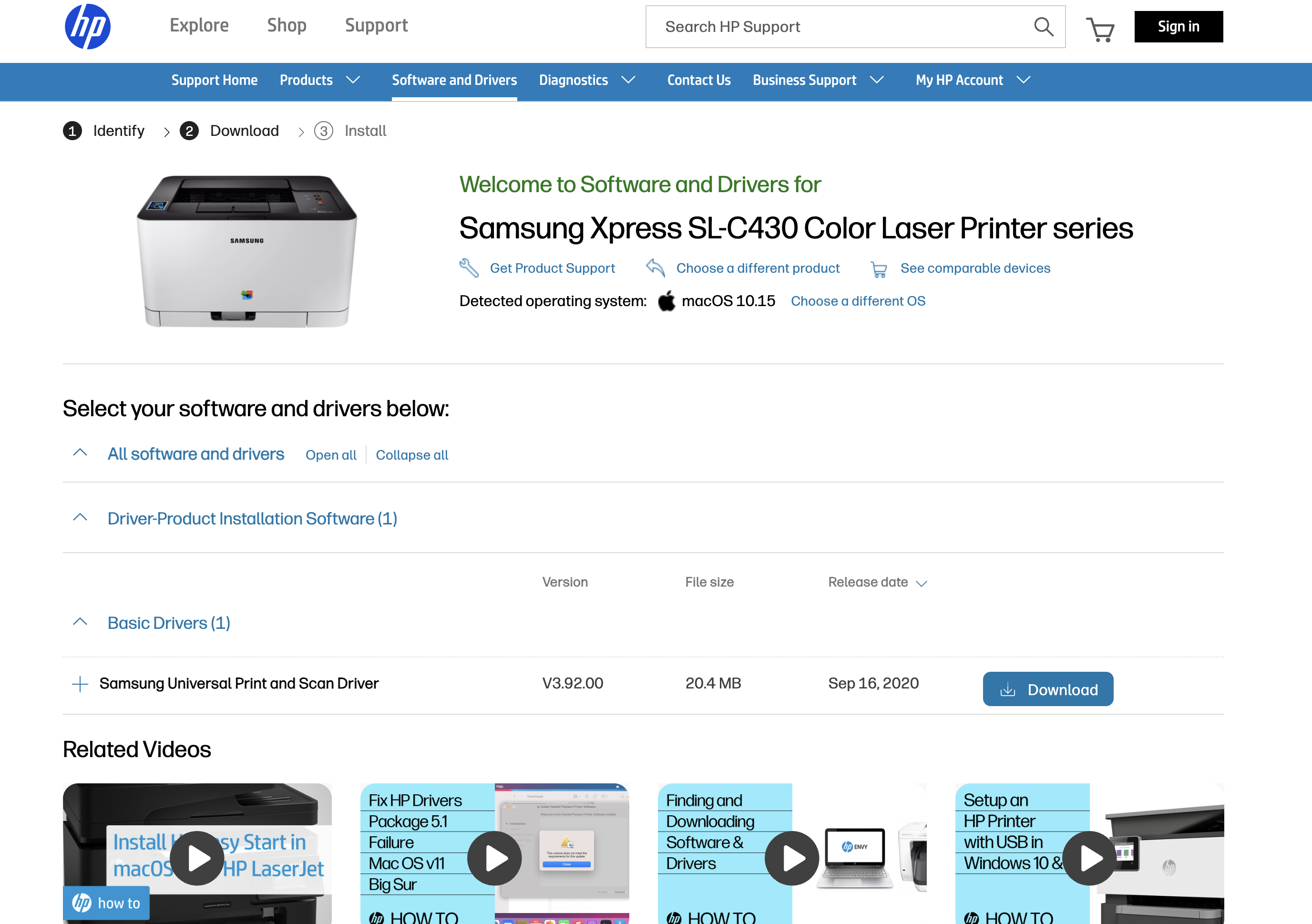Viewport: 1312px width, 924px height.
Task: Play the Fix HP Drivers Package video
Action: (494, 857)
